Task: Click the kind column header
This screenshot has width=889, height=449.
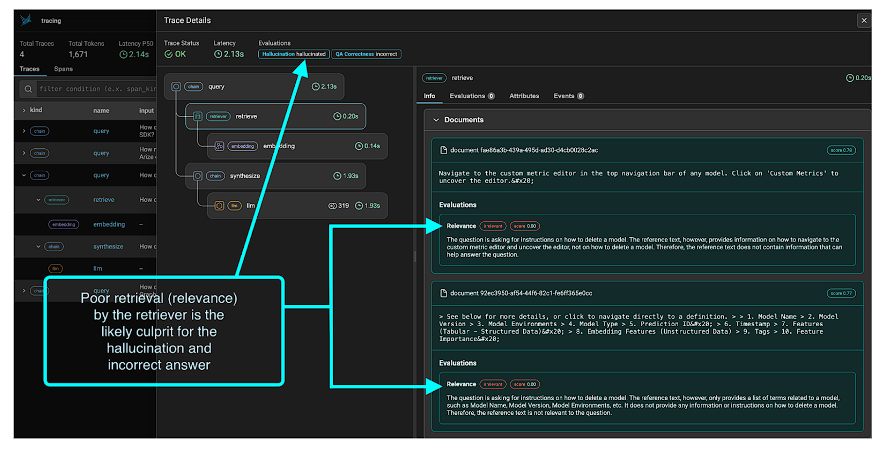Action: click(36, 110)
